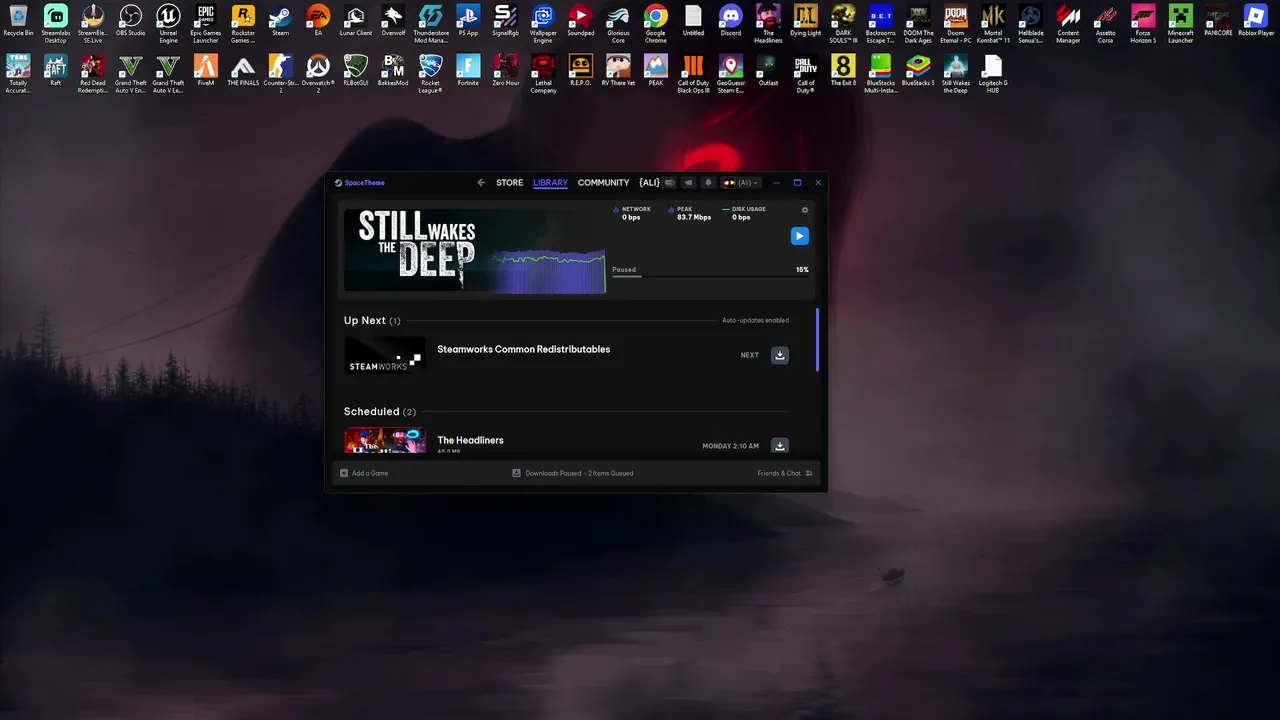Select The Exit 8 desktop icon
1280x720 pixels.
pos(843,70)
